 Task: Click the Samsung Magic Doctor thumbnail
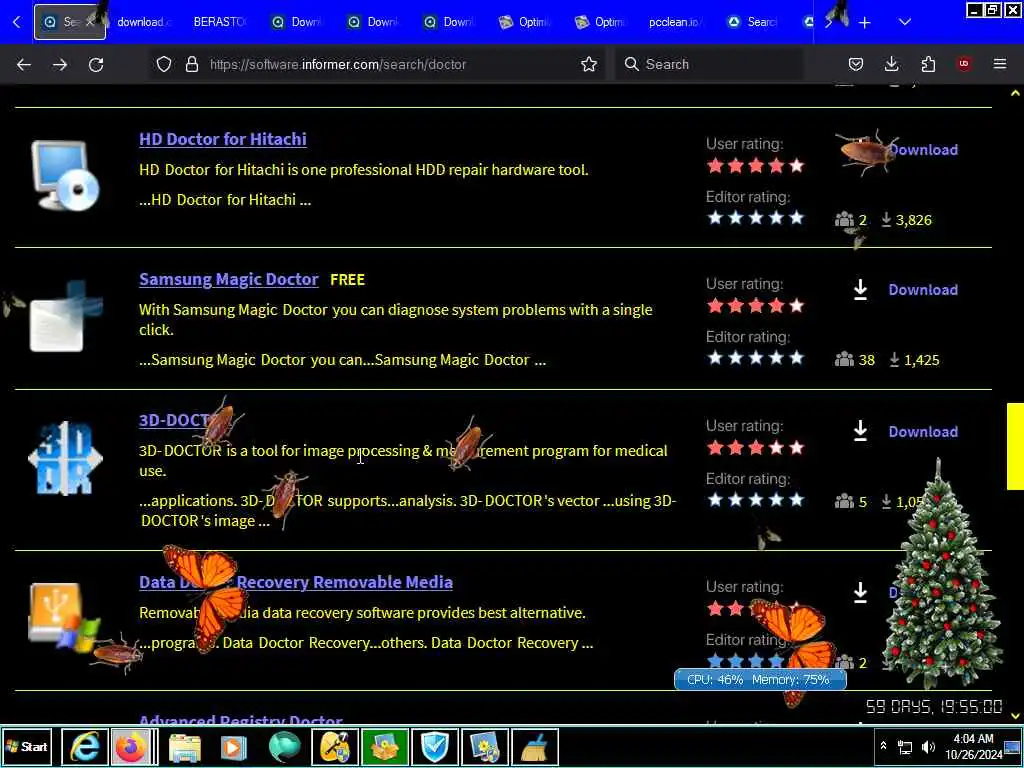point(65,317)
